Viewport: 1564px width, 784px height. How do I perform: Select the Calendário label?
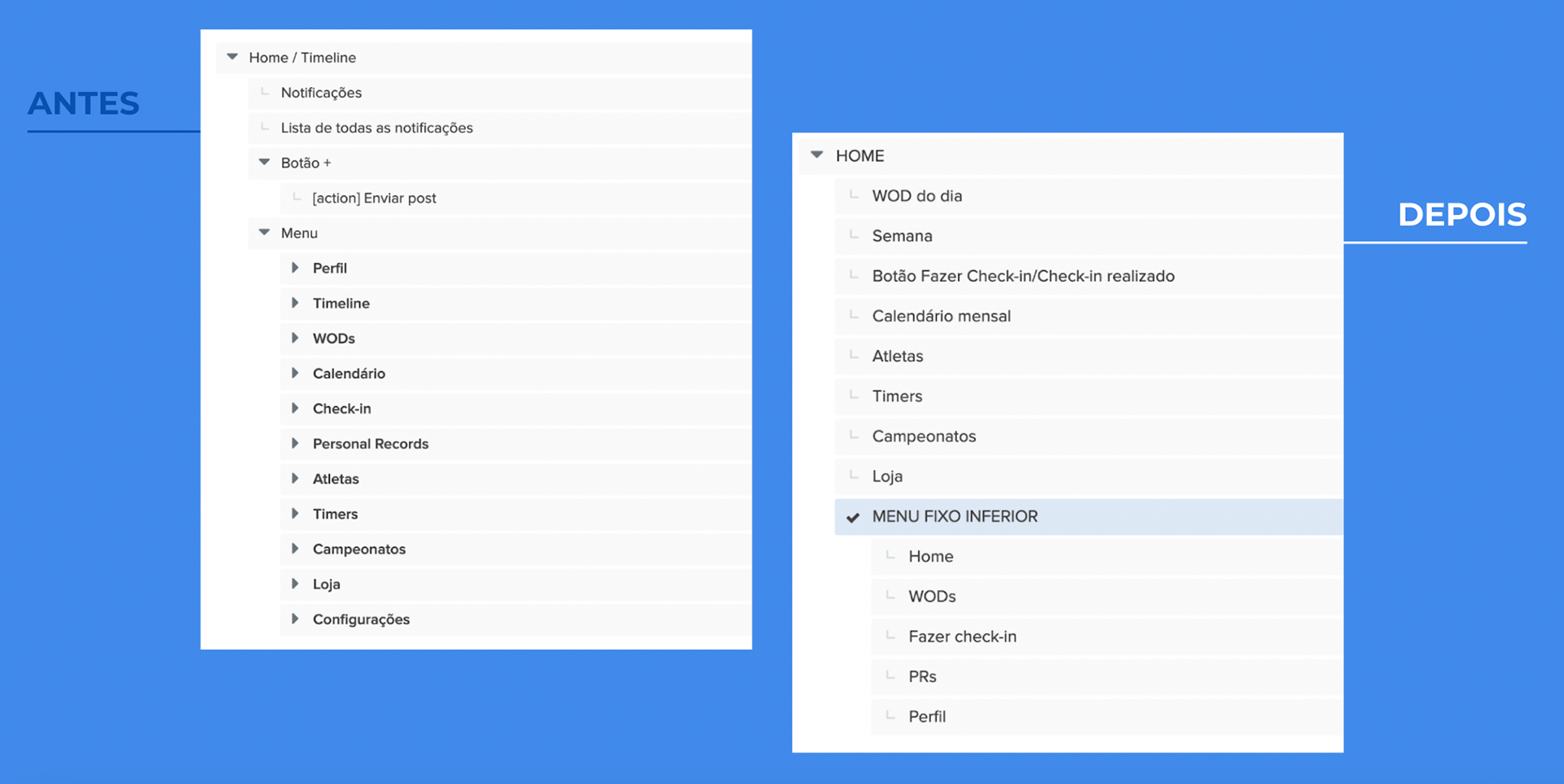[x=349, y=373]
